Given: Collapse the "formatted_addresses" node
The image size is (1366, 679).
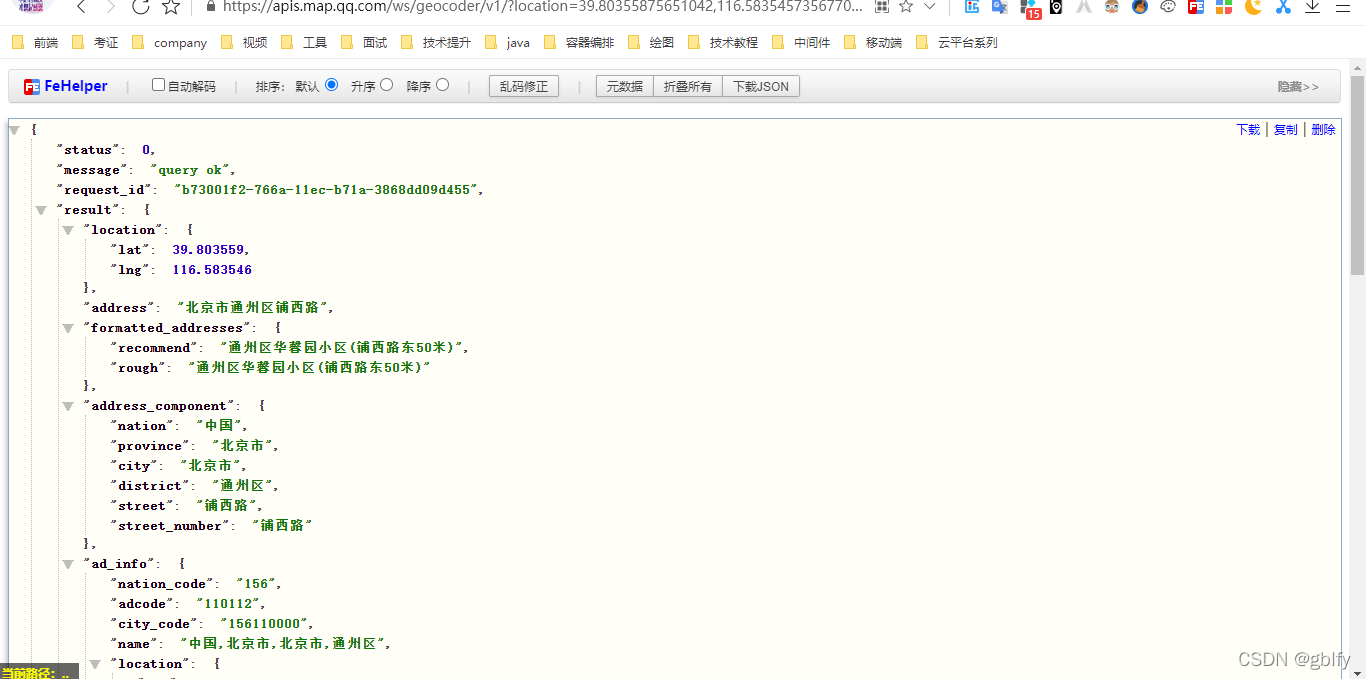Looking at the screenshot, I should click(68, 328).
